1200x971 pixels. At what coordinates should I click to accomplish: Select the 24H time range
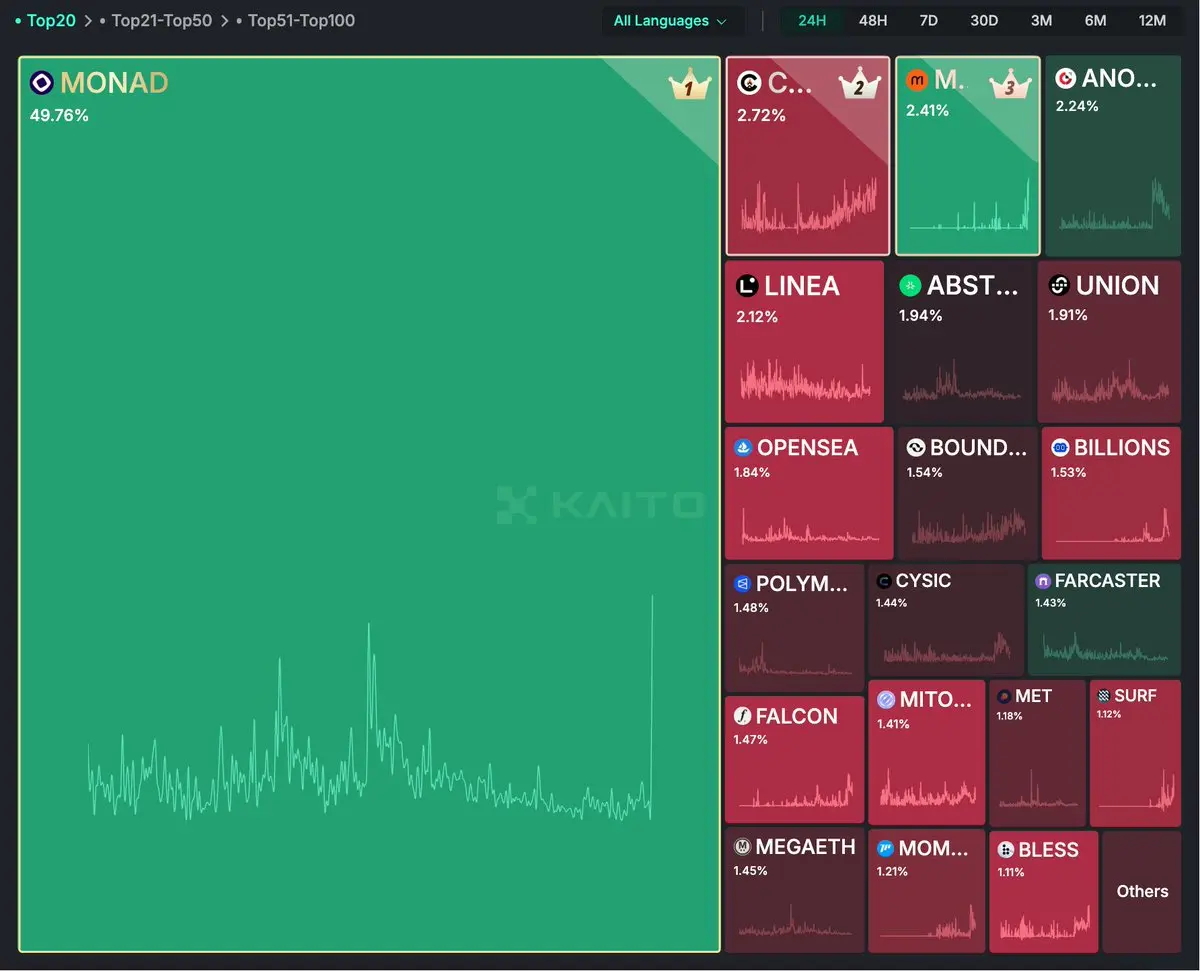(812, 21)
